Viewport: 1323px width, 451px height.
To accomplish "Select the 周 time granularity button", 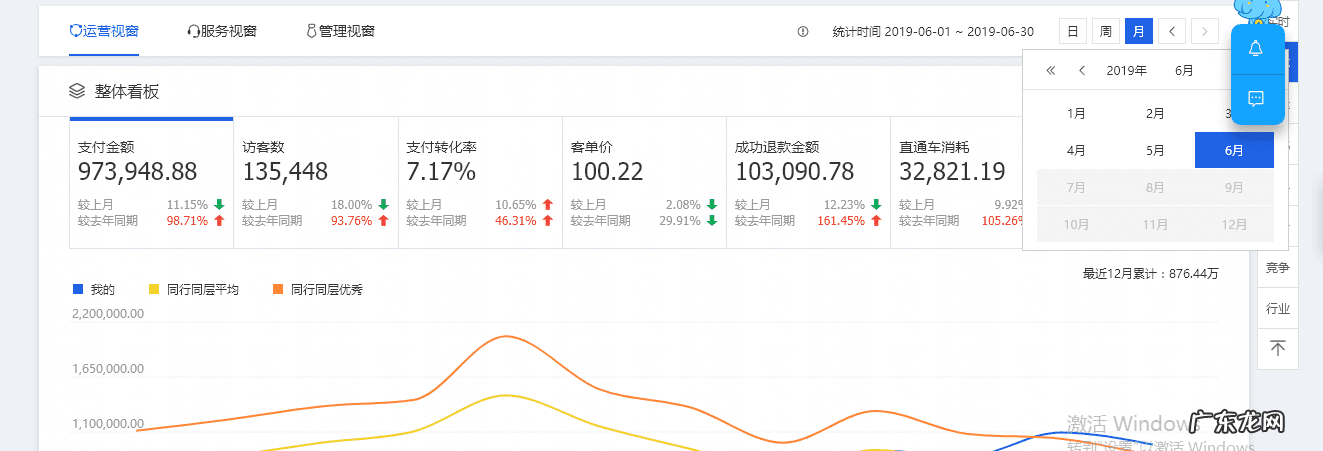I will tap(1105, 32).
